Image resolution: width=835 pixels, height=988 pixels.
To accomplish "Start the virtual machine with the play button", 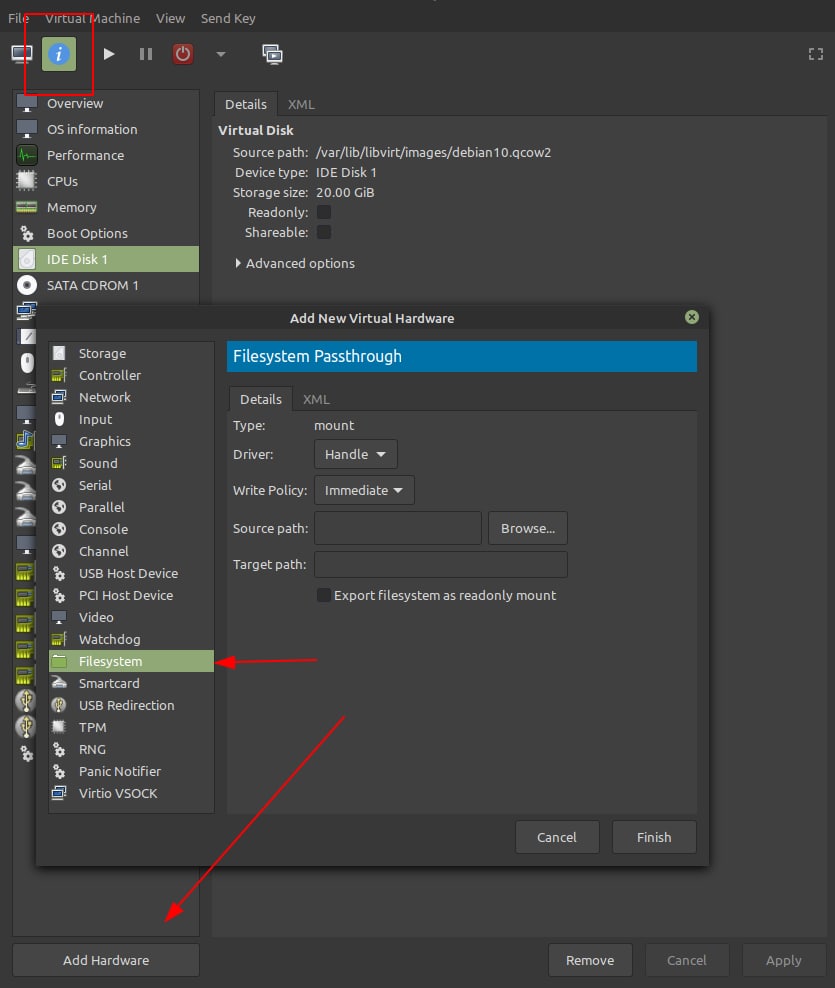I will 108,54.
